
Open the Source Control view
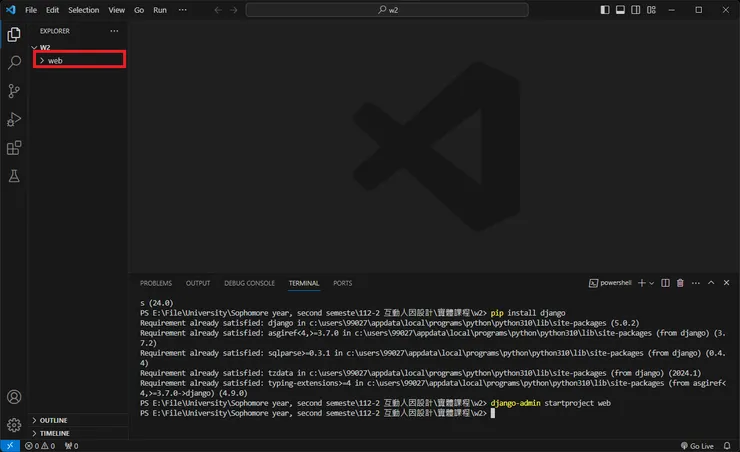pyautogui.click(x=14, y=91)
